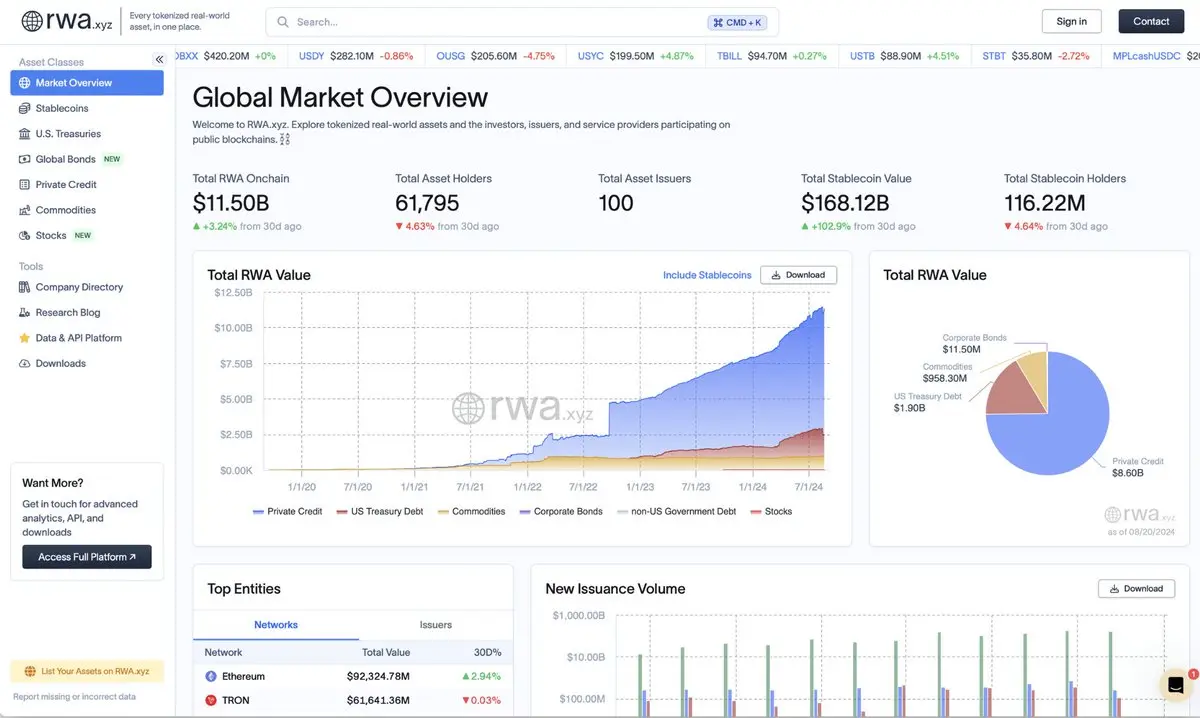Viewport: 1200px width, 718px height.
Task: Click the Sign in button
Action: [x=1071, y=21]
